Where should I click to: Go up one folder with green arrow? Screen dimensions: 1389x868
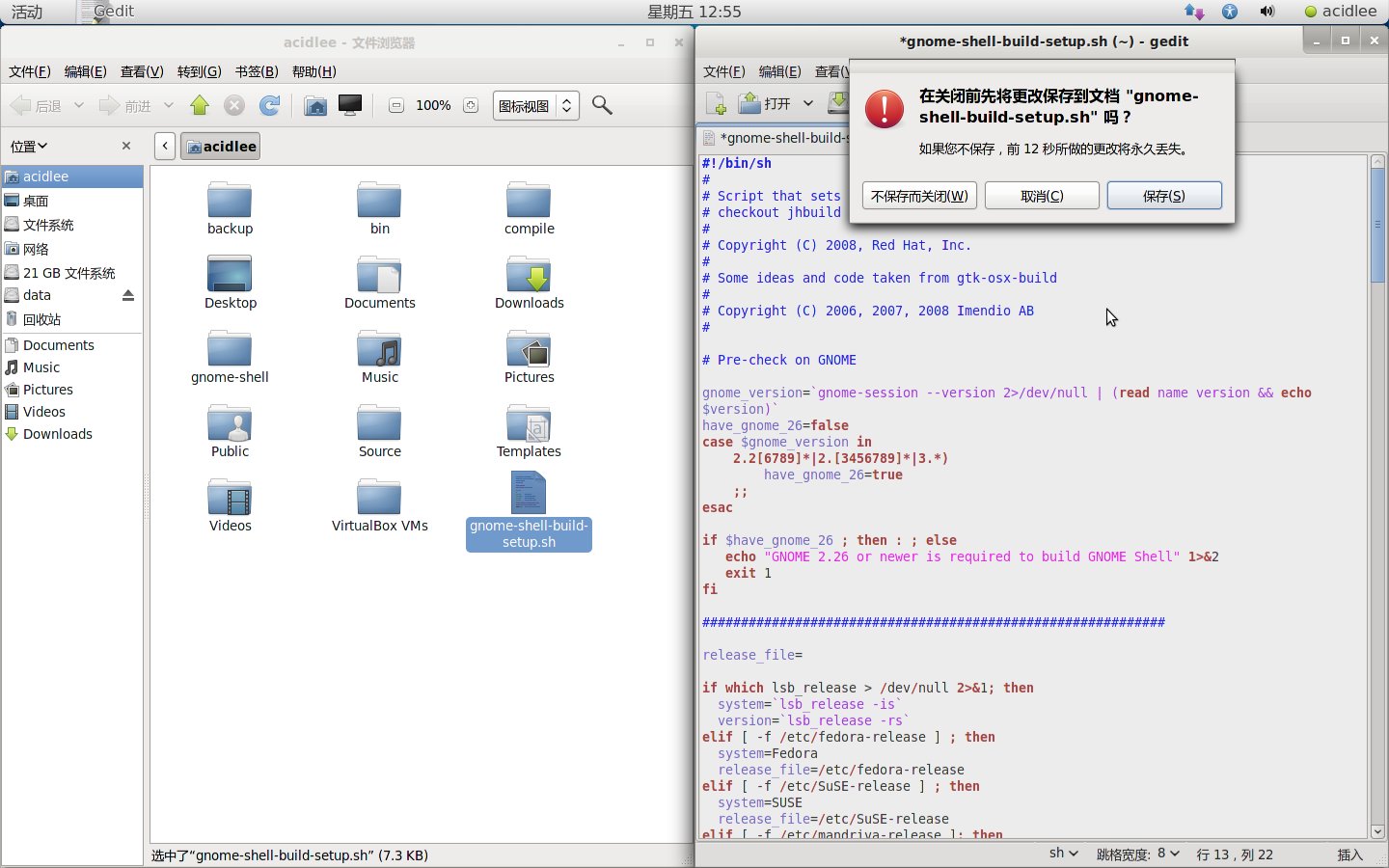200,106
